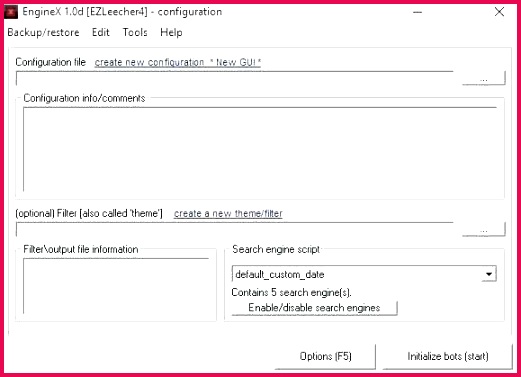This screenshot has width=521, height=377.
Task: Open the Help menu
Action: 171,32
